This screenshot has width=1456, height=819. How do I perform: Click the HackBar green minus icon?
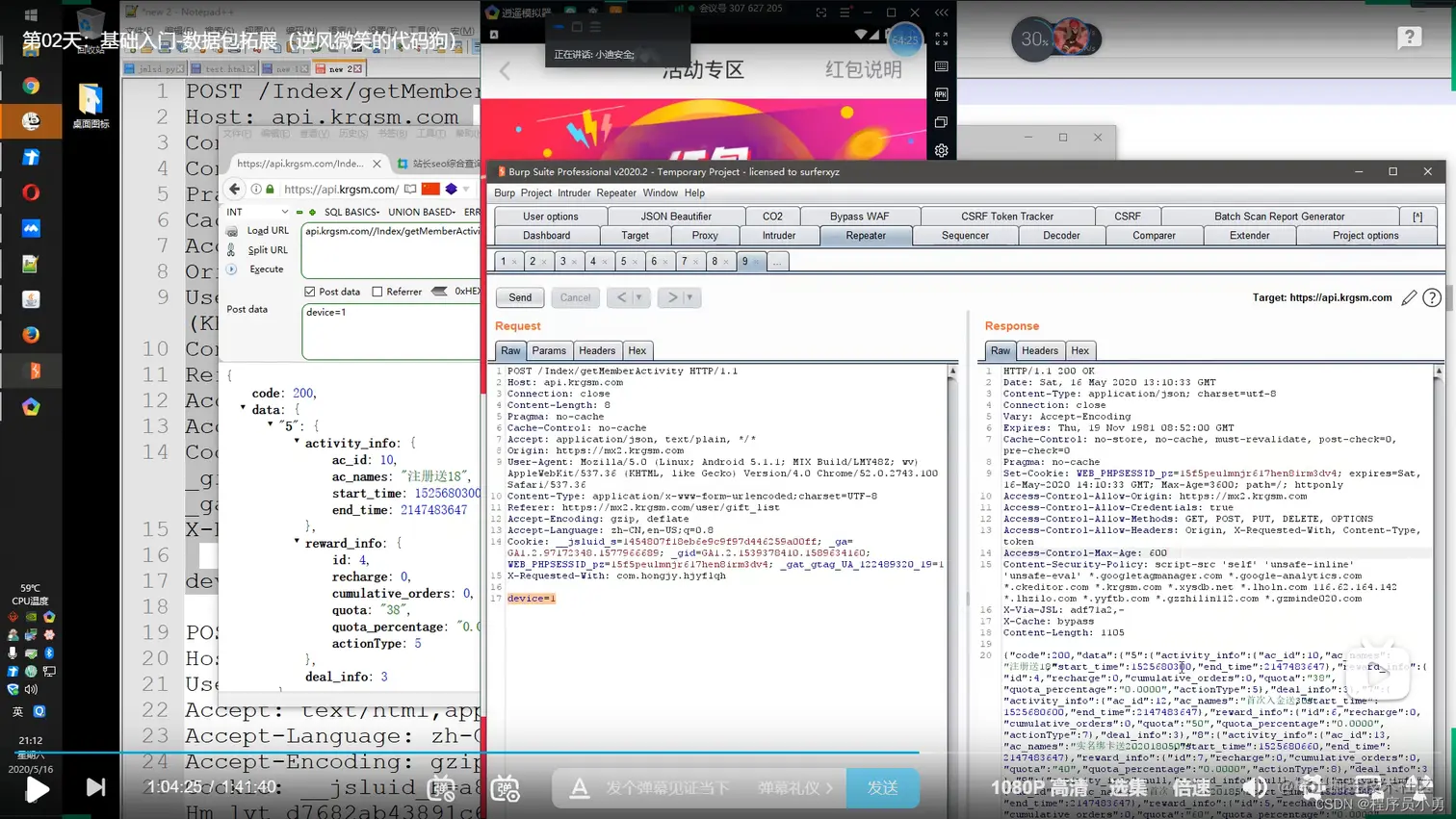coord(299,212)
